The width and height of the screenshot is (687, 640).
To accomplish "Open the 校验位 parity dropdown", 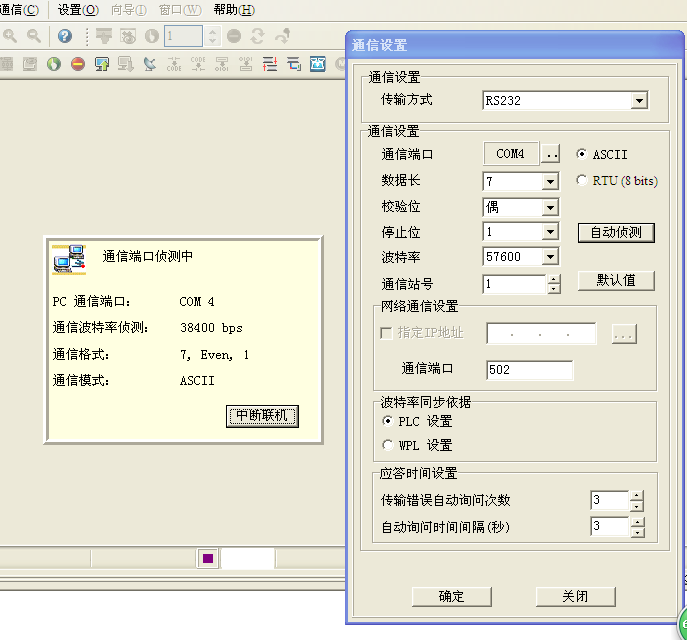I will point(549,207).
